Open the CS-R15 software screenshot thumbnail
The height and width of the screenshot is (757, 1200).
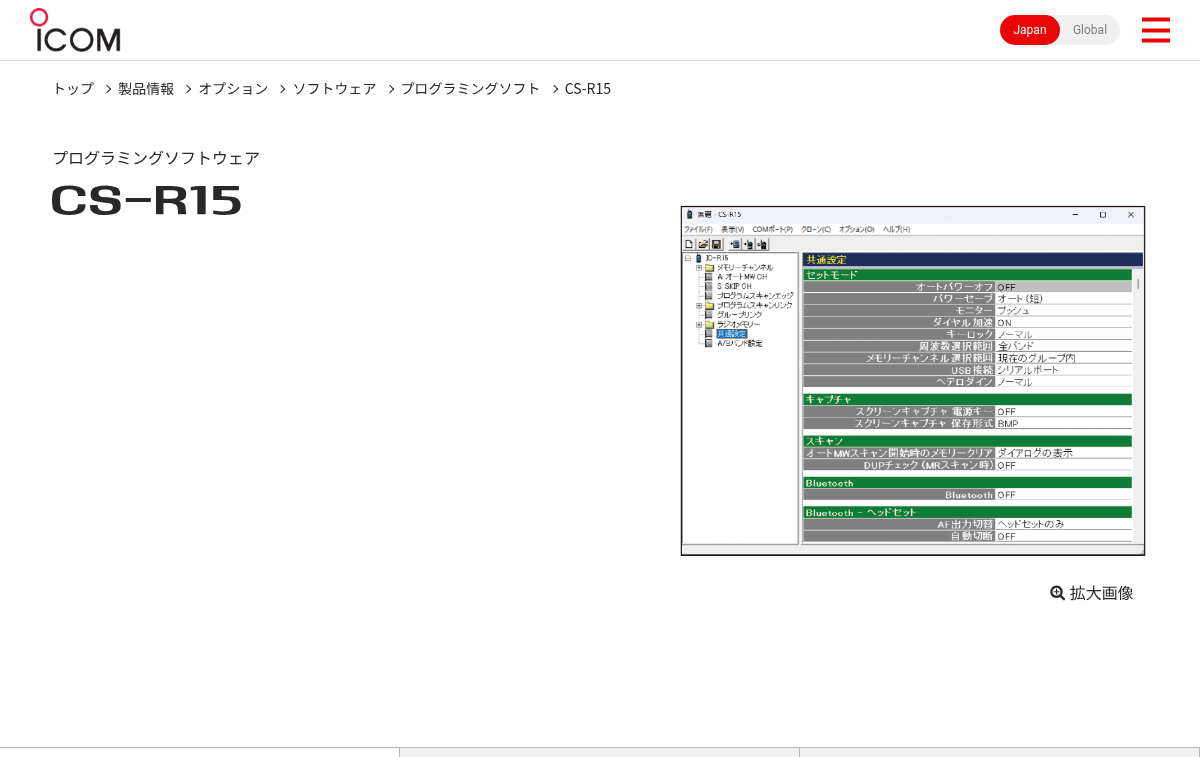[913, 381]
